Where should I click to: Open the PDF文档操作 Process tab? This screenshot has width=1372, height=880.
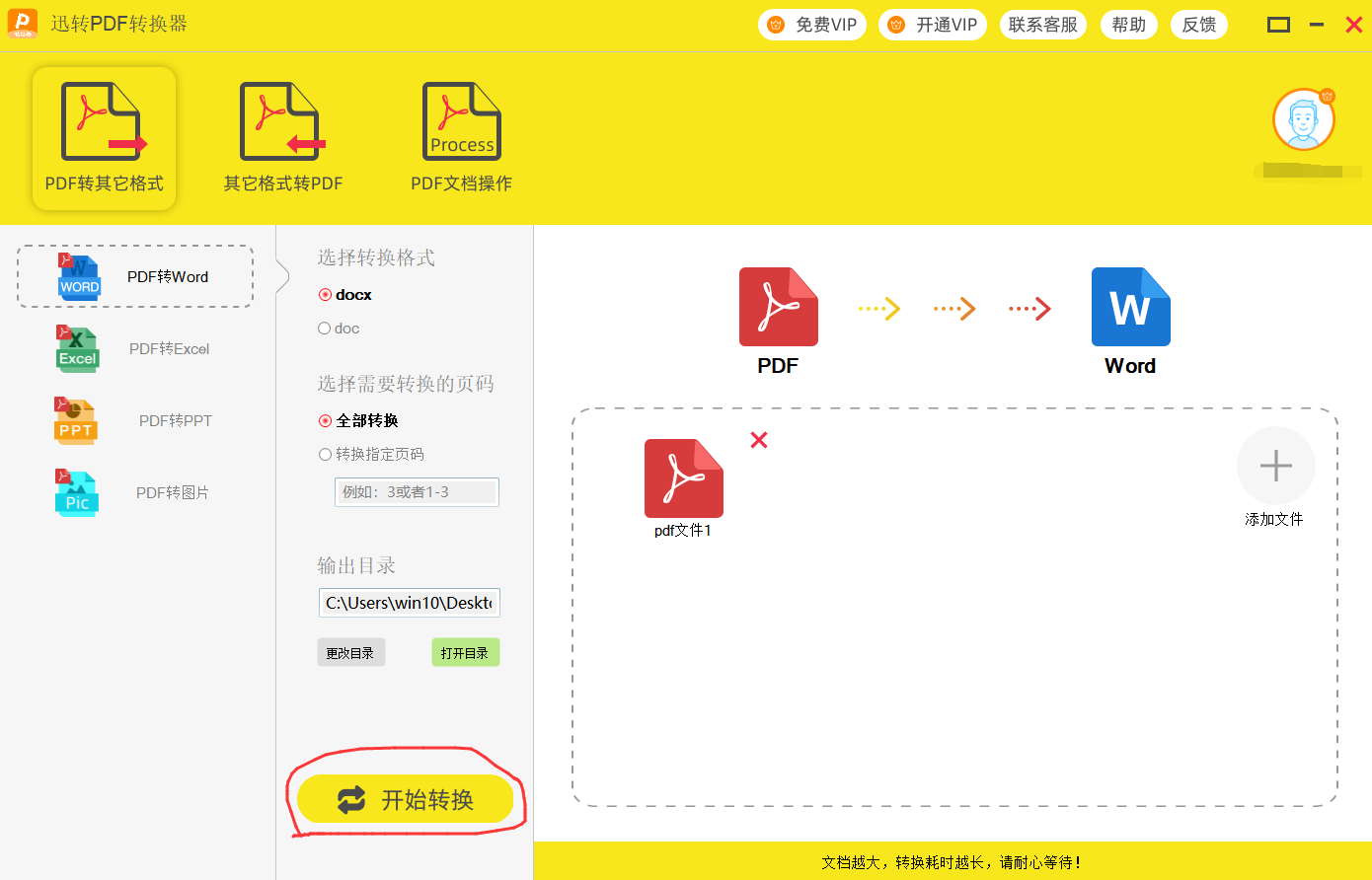[462, 138]
